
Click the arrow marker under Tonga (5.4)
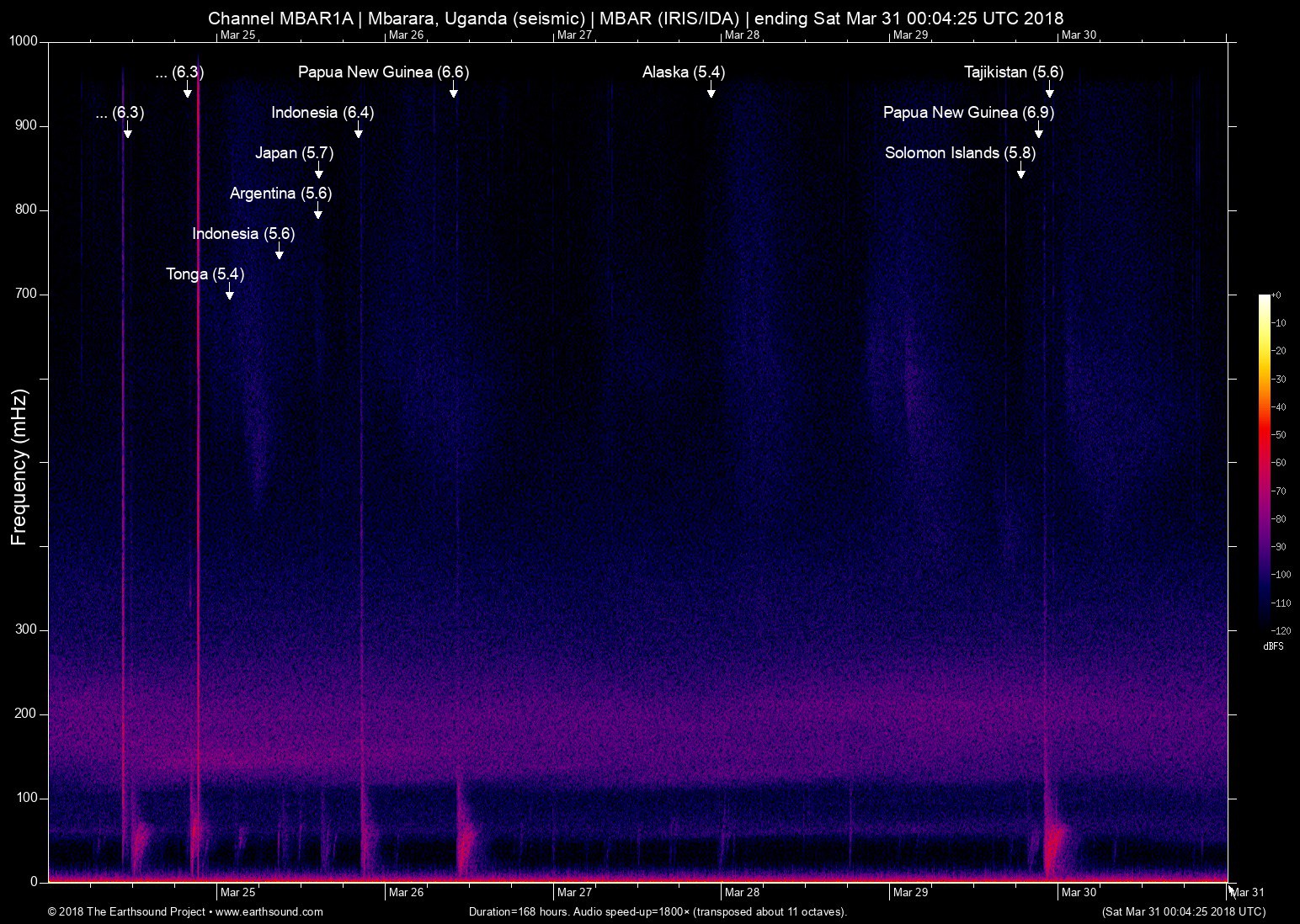point(229,293)
